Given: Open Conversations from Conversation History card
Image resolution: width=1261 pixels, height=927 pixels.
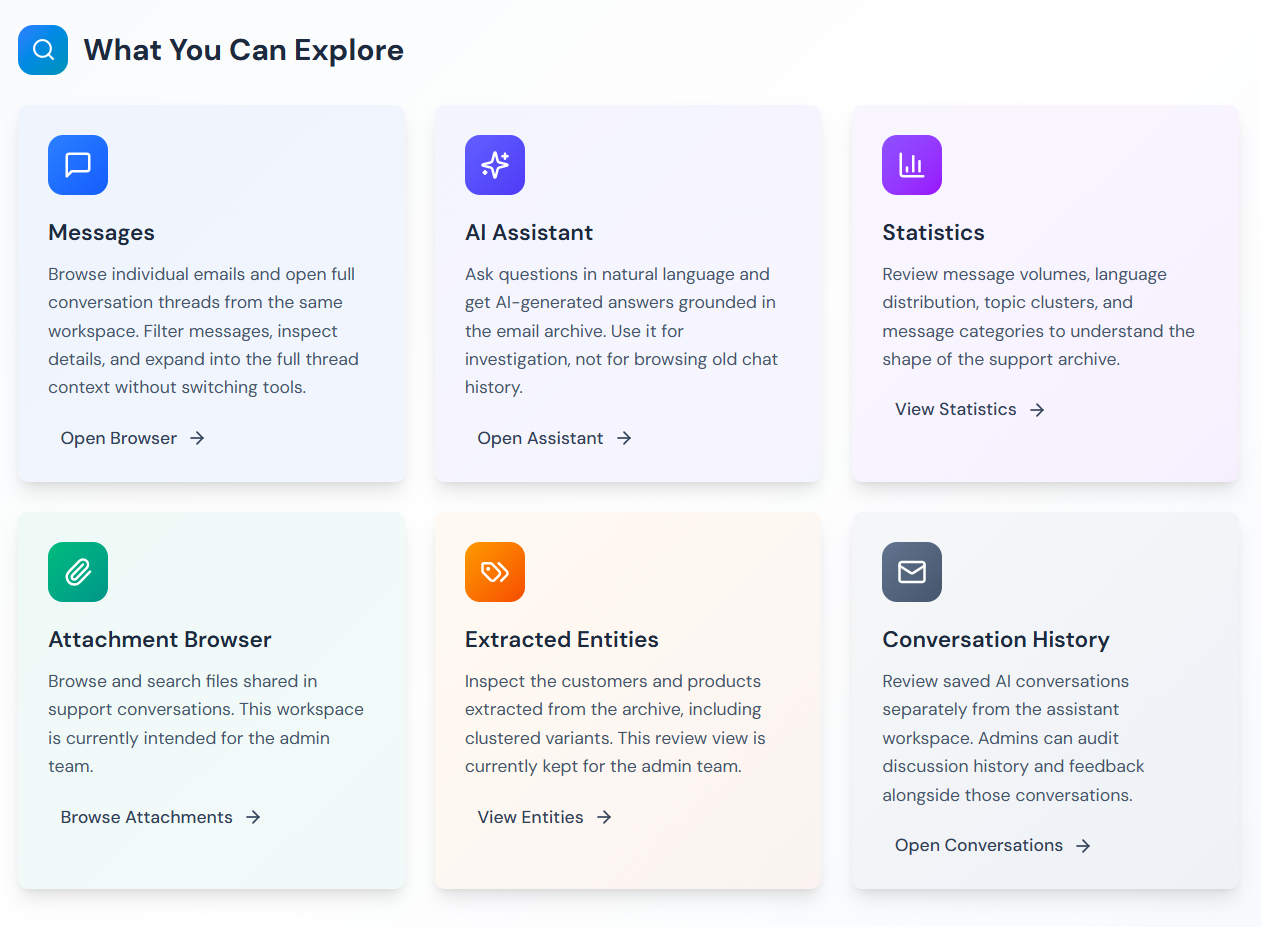Looking at the screenshot, I should click(x=993, y=846).
